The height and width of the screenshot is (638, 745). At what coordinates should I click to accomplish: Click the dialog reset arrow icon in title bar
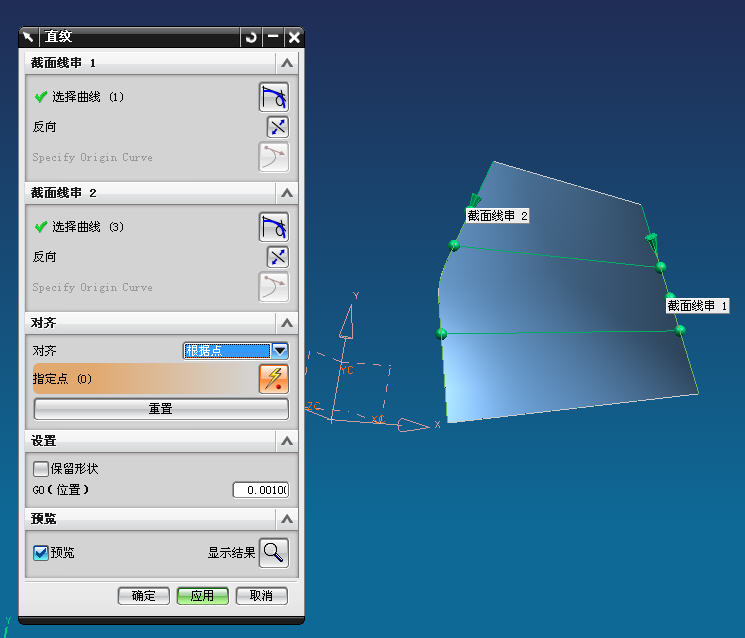coord(251,37)
